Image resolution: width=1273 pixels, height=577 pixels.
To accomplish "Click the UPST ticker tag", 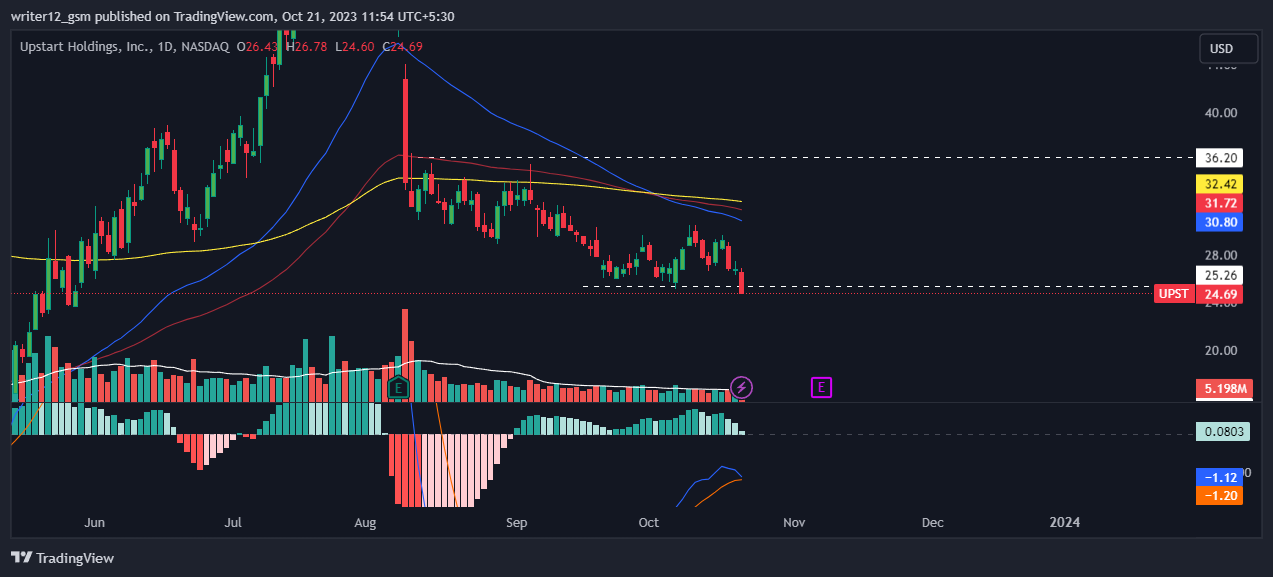I will coord(1174,294).
